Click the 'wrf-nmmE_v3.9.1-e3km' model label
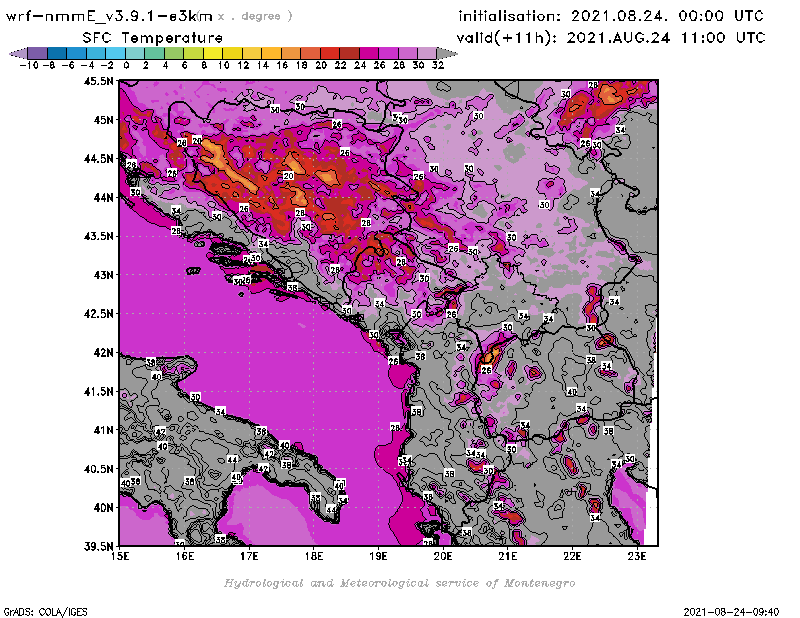The height and width of the screenshot is (618, 800). pos(109,16)
